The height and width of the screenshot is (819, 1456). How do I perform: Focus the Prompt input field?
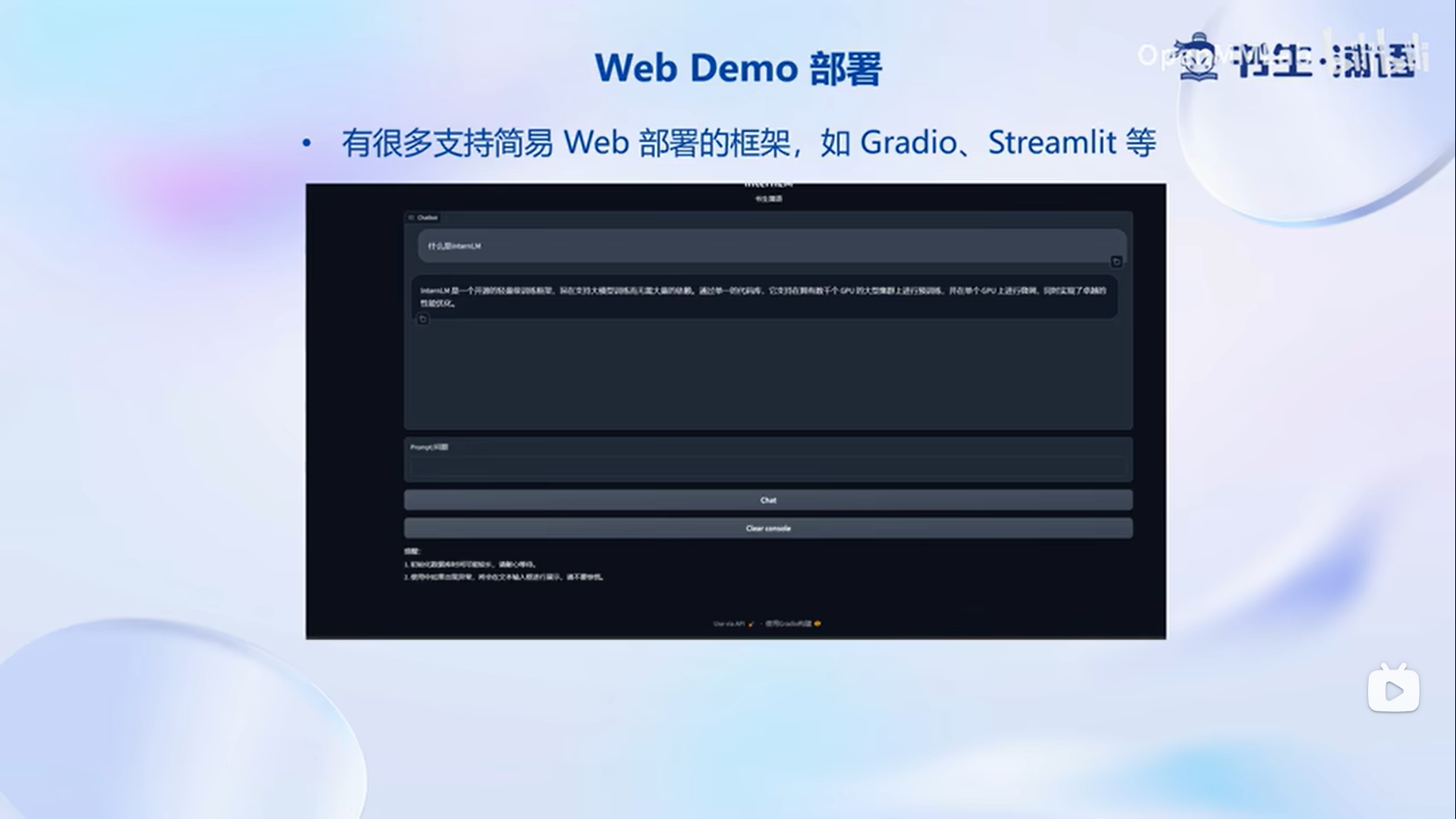coord(767,466)
